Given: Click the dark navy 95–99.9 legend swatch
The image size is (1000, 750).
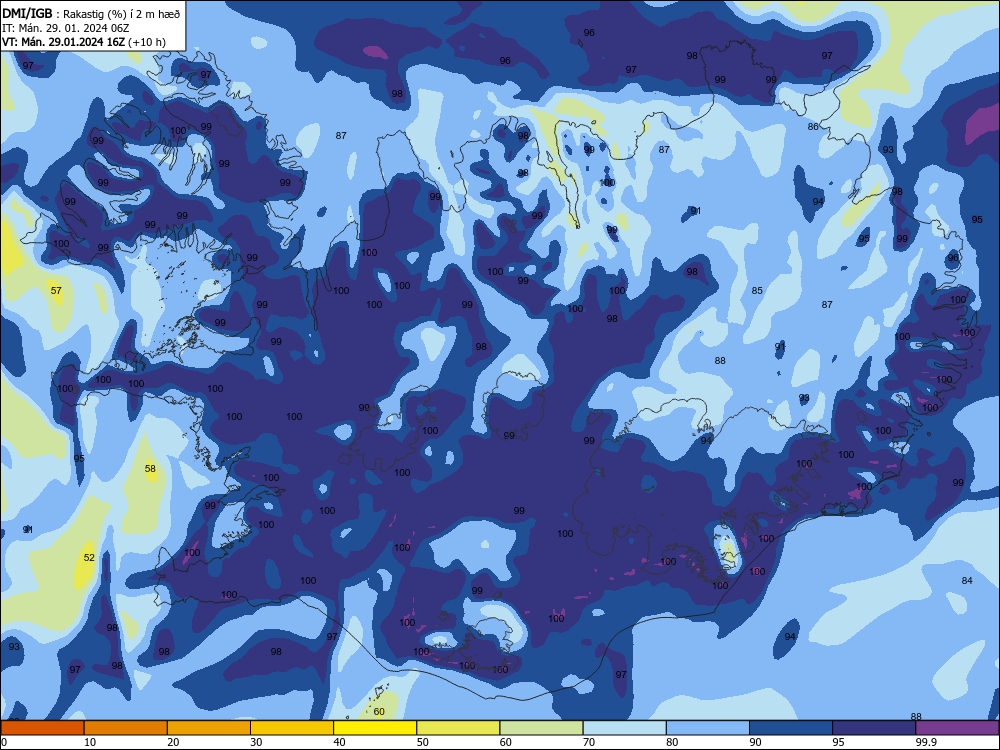Looking at the screenshot, I should [x=874, y=728].
